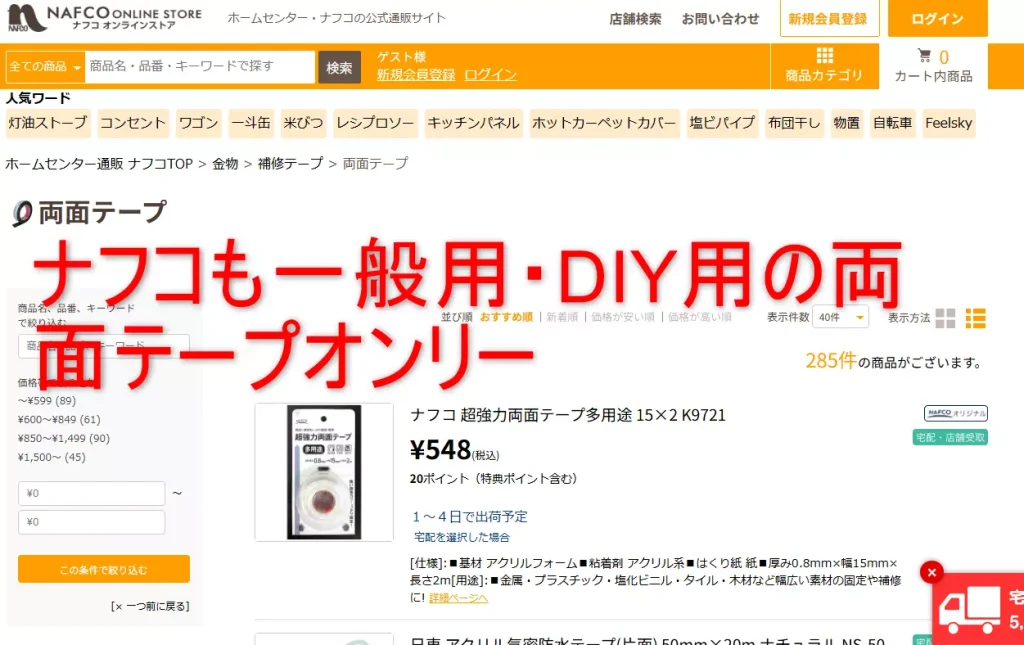Focus the product keyword search field
This screenshot has width=1024, height=645.
200,67
